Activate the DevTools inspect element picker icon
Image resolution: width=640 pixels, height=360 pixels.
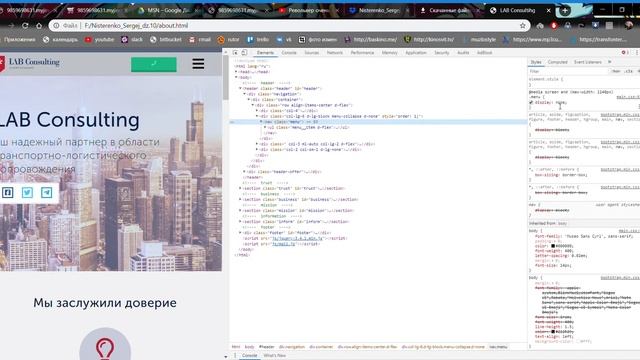tap(236, 53)
